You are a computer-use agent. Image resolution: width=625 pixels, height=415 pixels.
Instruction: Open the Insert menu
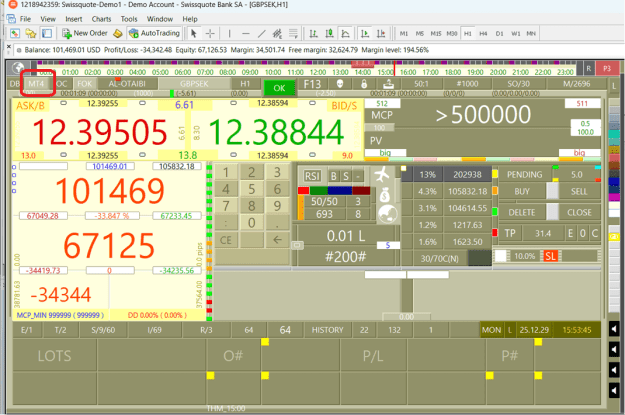click(74, 19)
